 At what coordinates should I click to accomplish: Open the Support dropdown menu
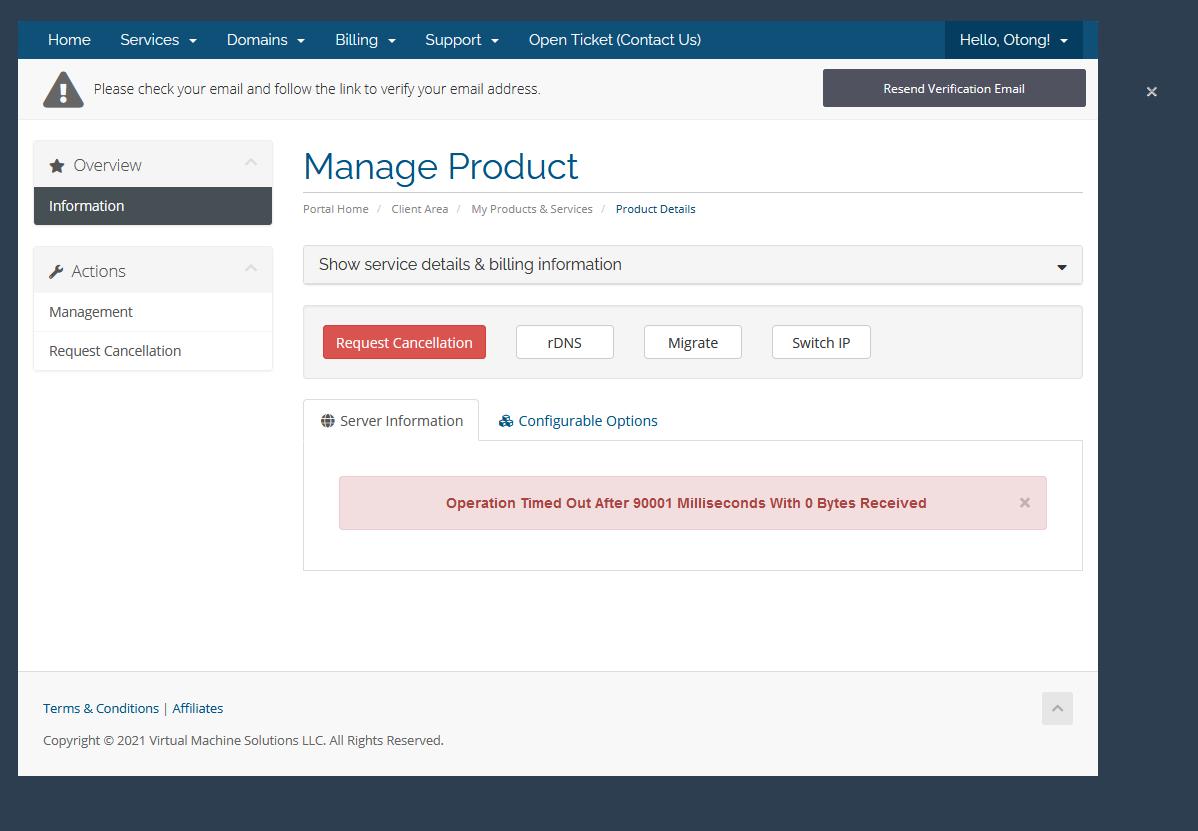pyautogui.click(x=461, y=40)
